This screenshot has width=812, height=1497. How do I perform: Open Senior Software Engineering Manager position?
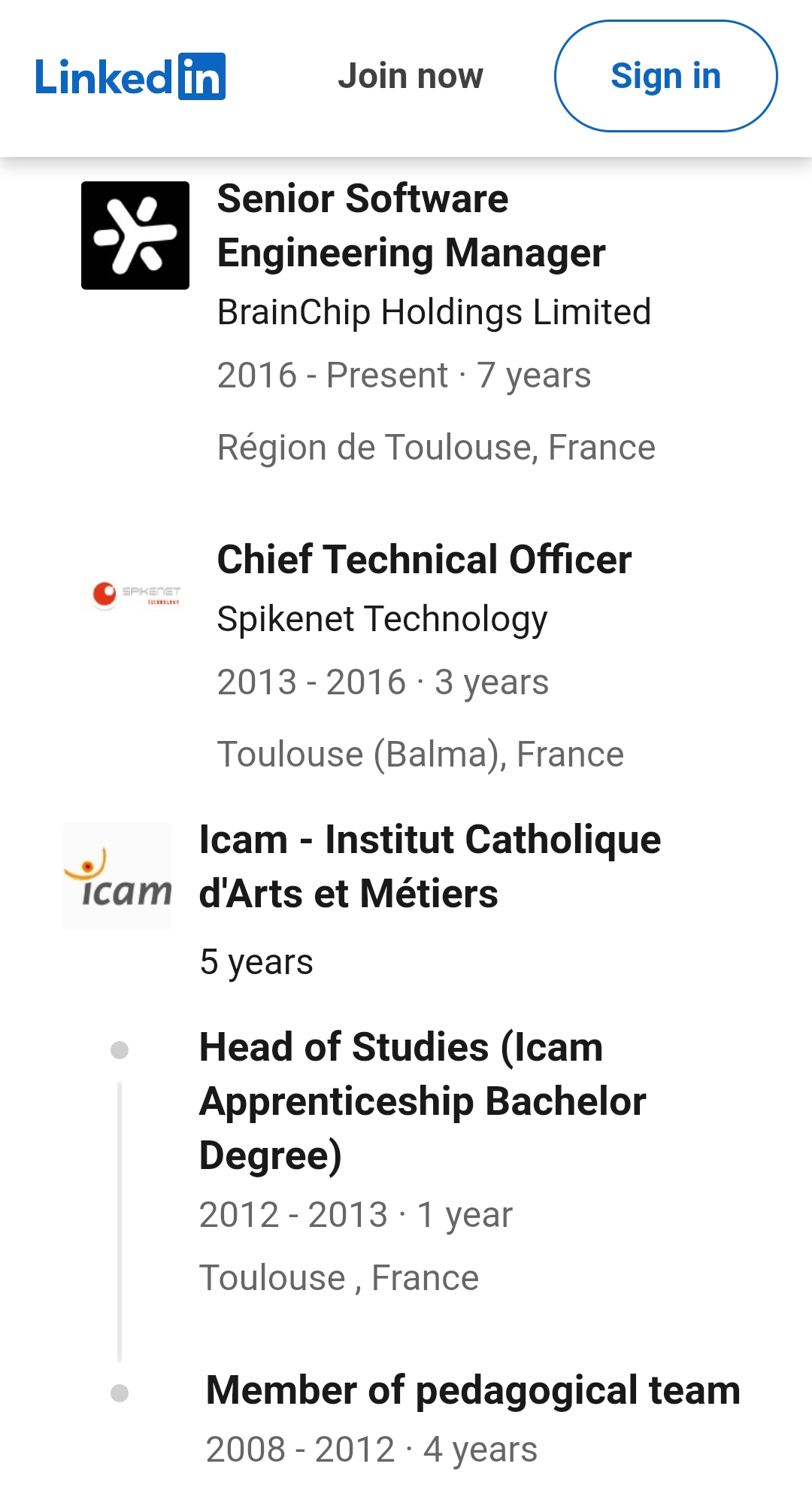(x=411, y=226)
